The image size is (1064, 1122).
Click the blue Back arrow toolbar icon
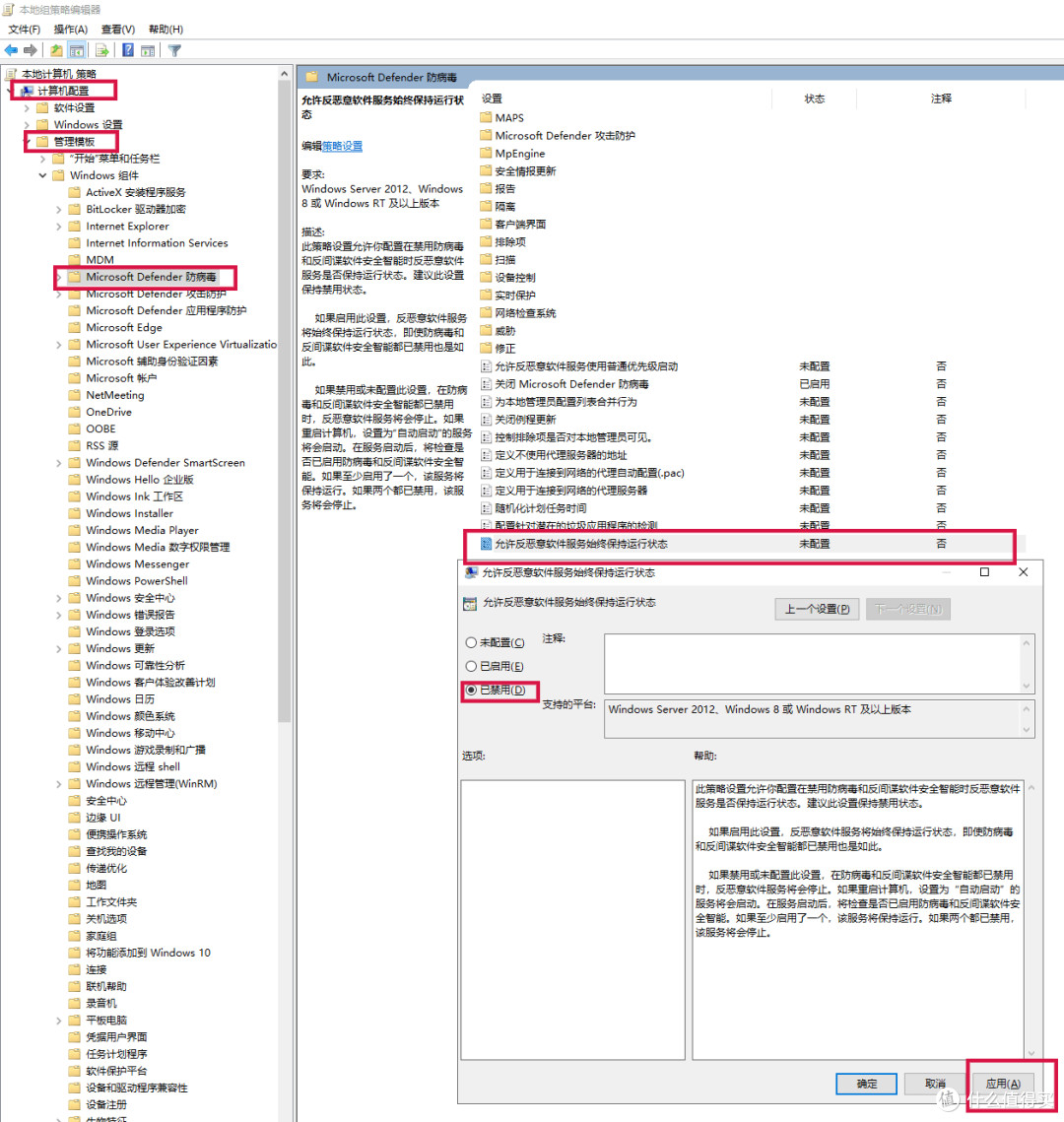coord(11,50)
